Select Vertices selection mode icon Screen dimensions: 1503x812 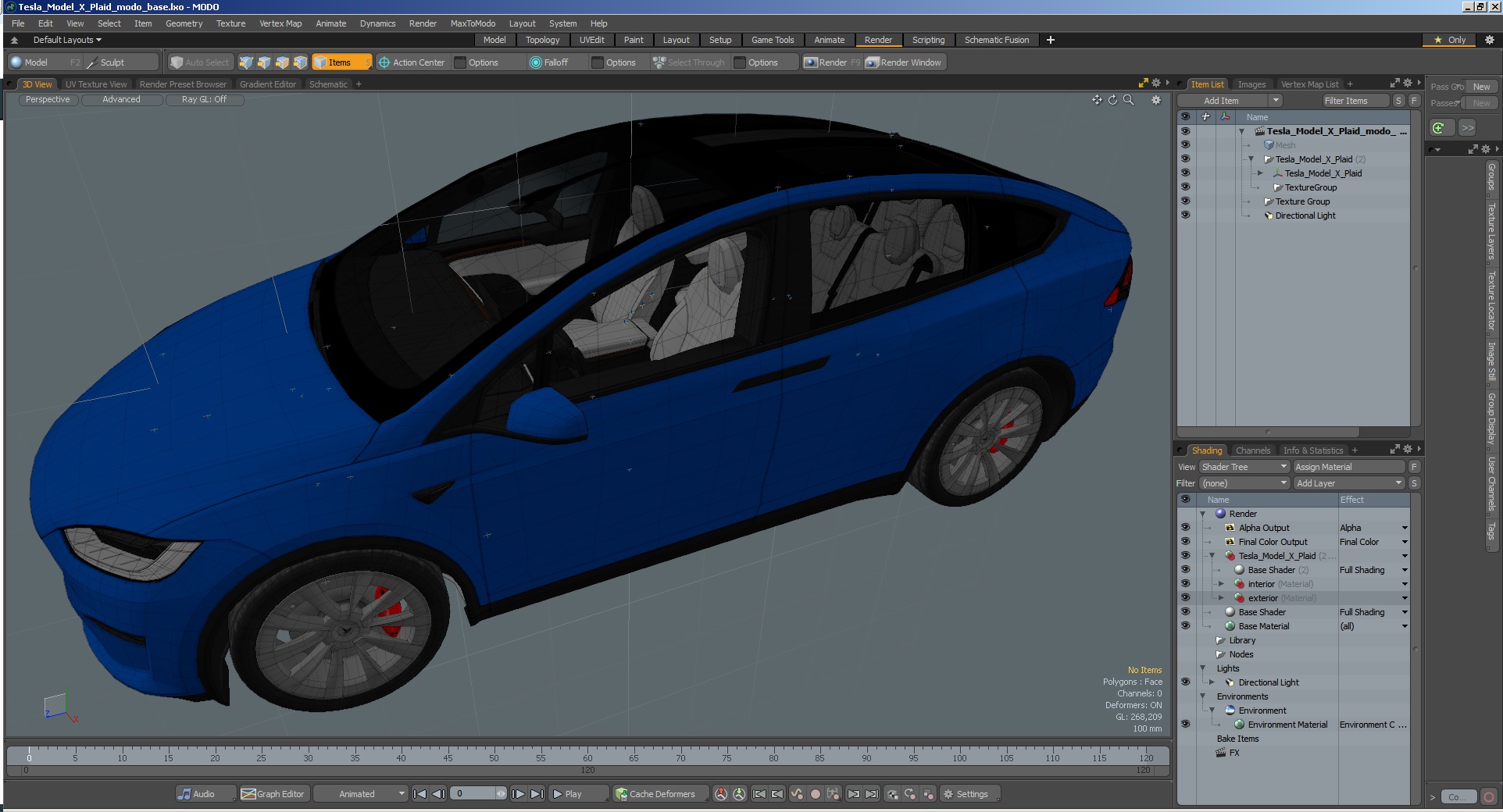coord(246,62)
